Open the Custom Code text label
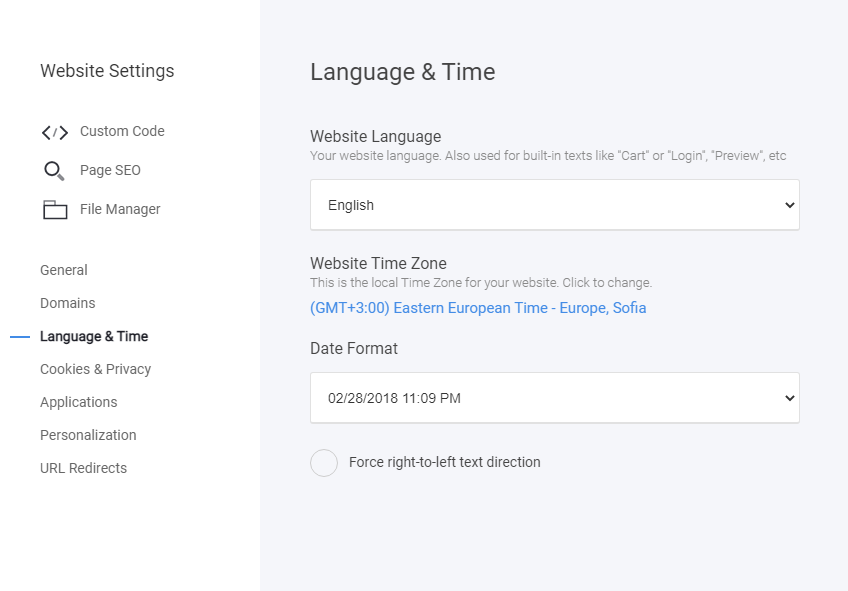This screenshot has width=848, height=591. [x=122, y=131]
